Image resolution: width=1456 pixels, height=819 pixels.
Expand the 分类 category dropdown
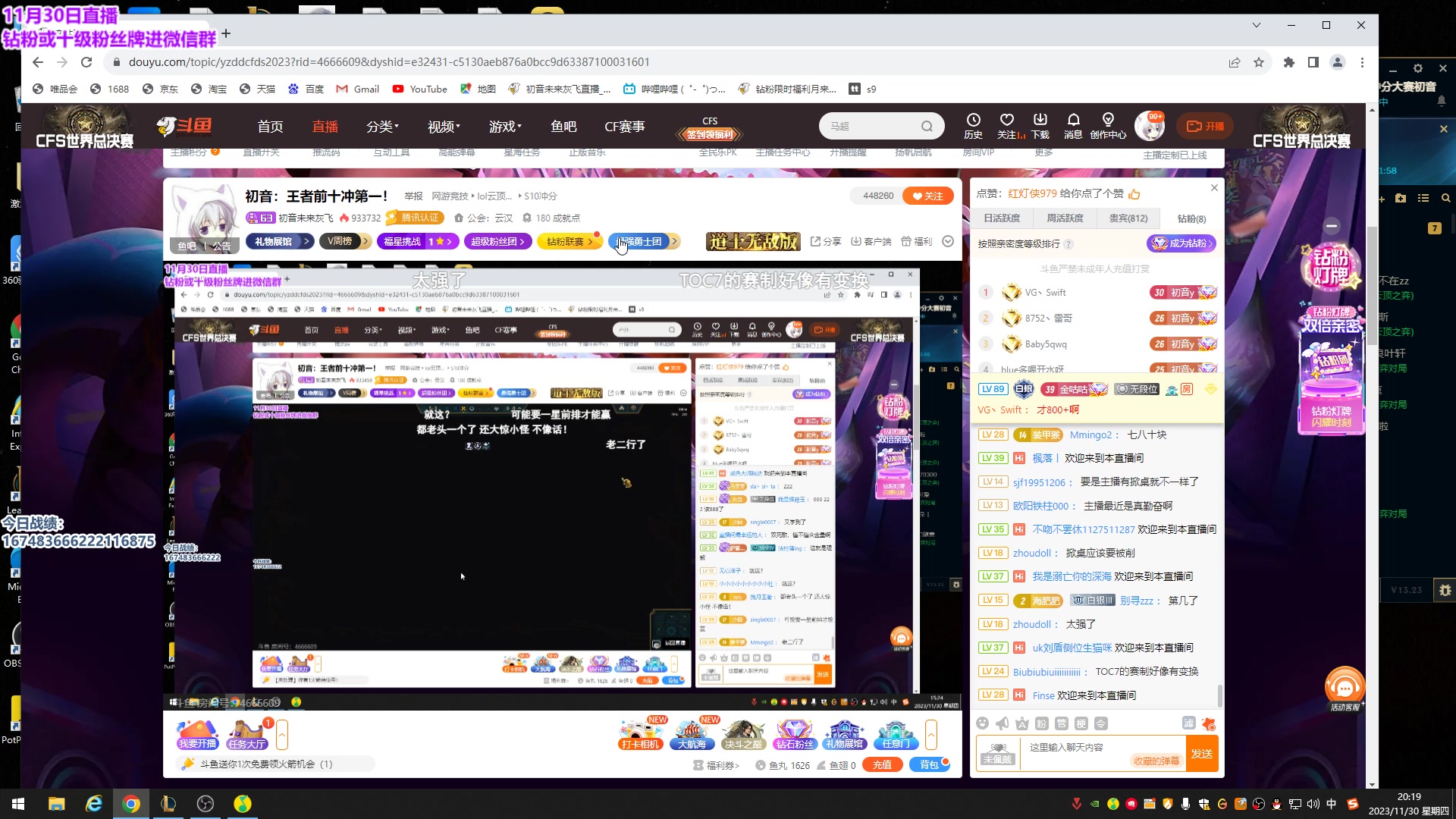(382, 127)
